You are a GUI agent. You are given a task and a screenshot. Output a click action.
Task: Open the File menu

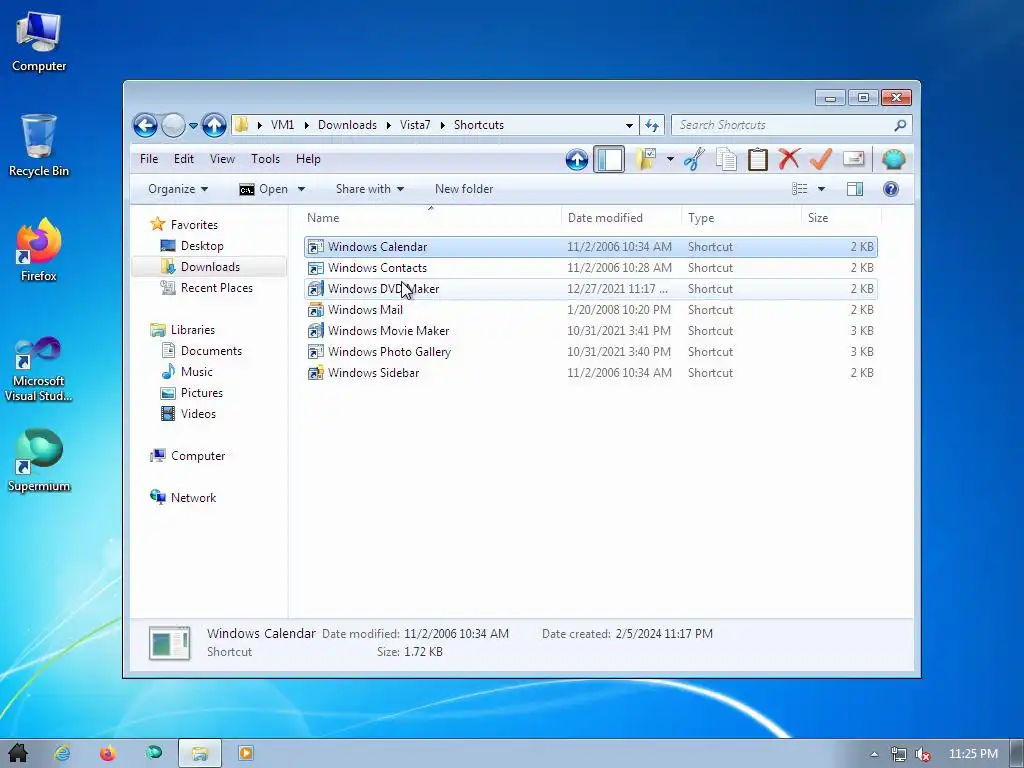[x=149, y=159]
